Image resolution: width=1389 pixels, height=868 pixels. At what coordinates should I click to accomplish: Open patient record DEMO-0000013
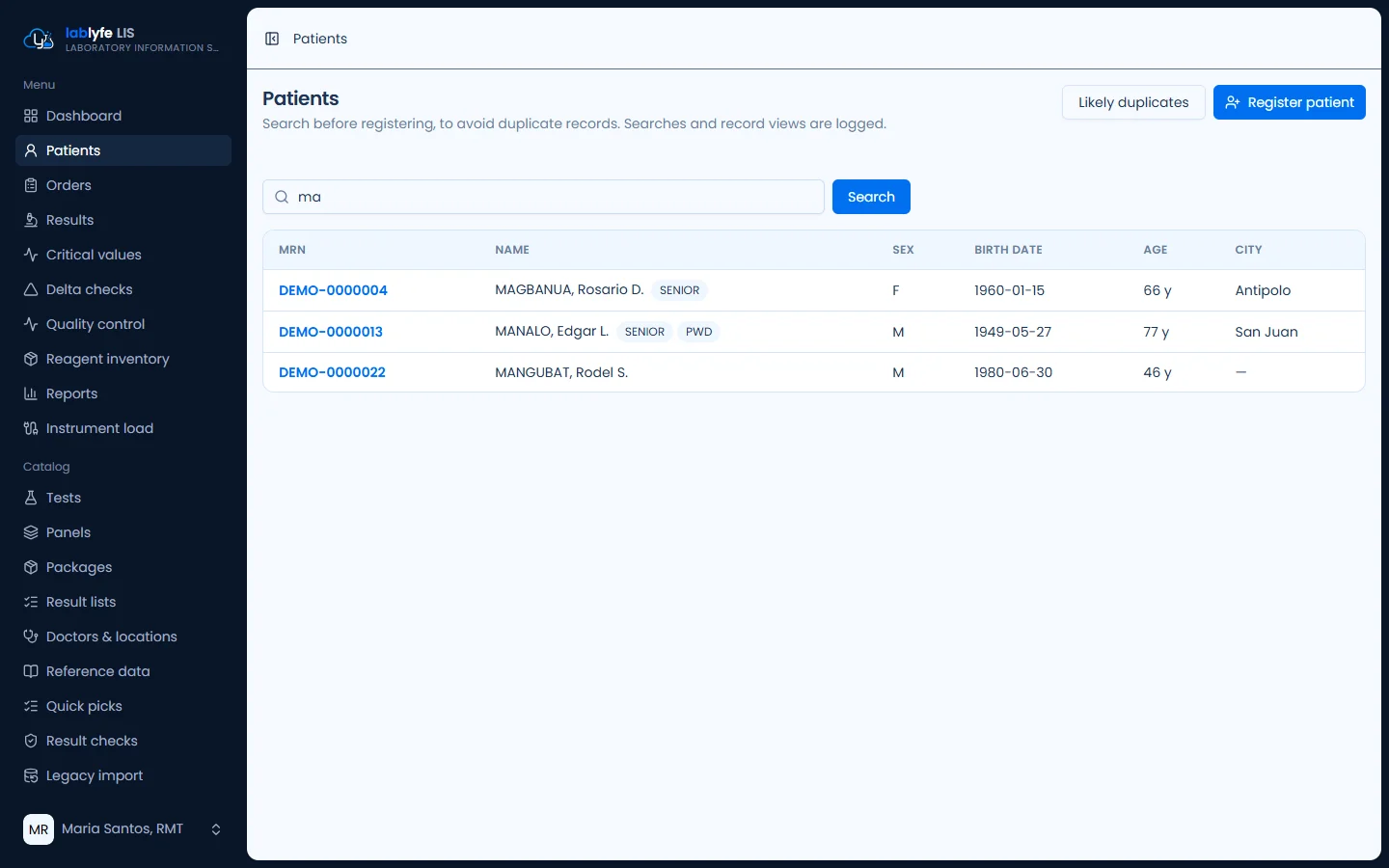[331, 332]
